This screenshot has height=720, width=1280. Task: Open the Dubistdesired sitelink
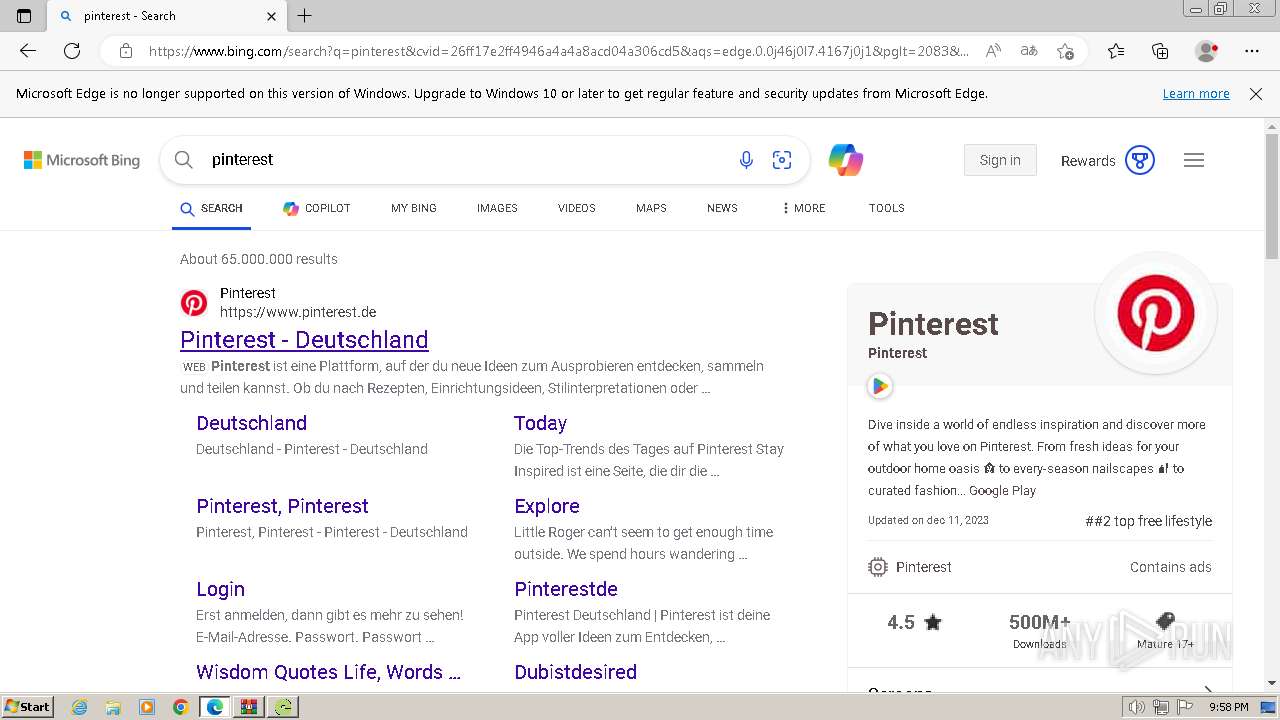point(575,672)
